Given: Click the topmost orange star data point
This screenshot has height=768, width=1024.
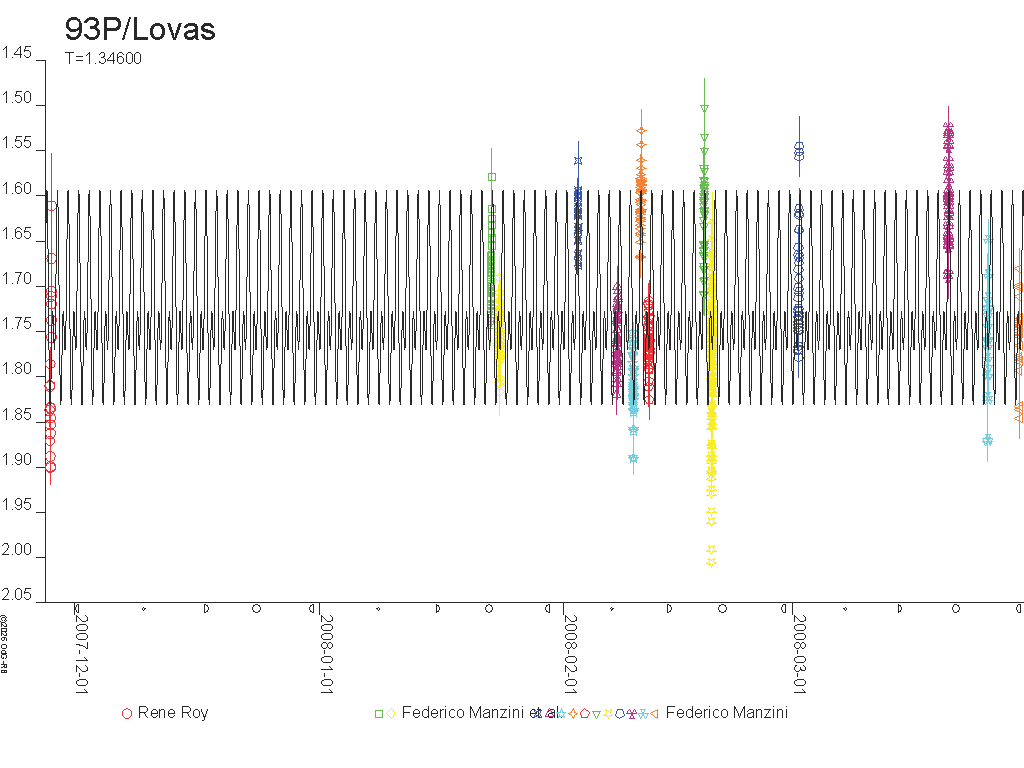Looking at the screenshot, I should click(x=641, y=131).
